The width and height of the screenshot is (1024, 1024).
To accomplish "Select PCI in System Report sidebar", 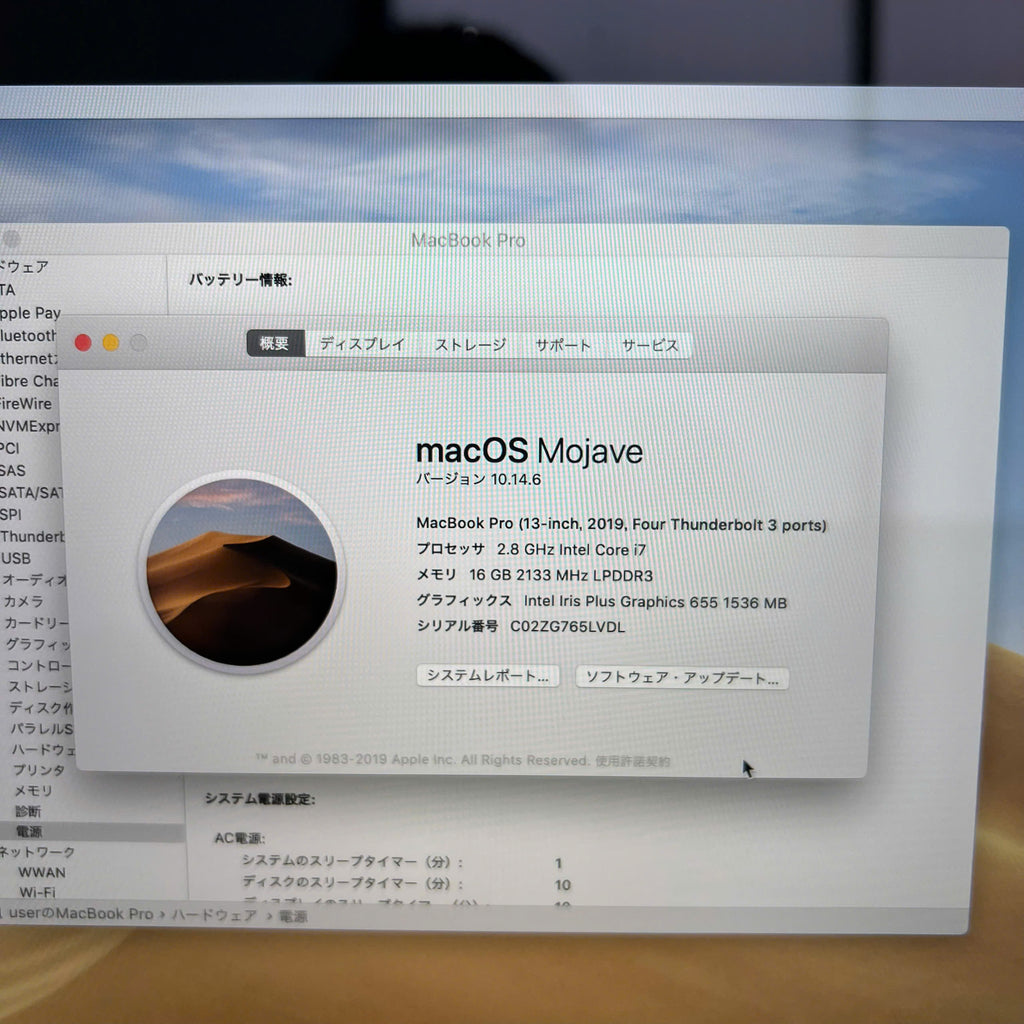I will pyautogui.click(x=10, y=449).
